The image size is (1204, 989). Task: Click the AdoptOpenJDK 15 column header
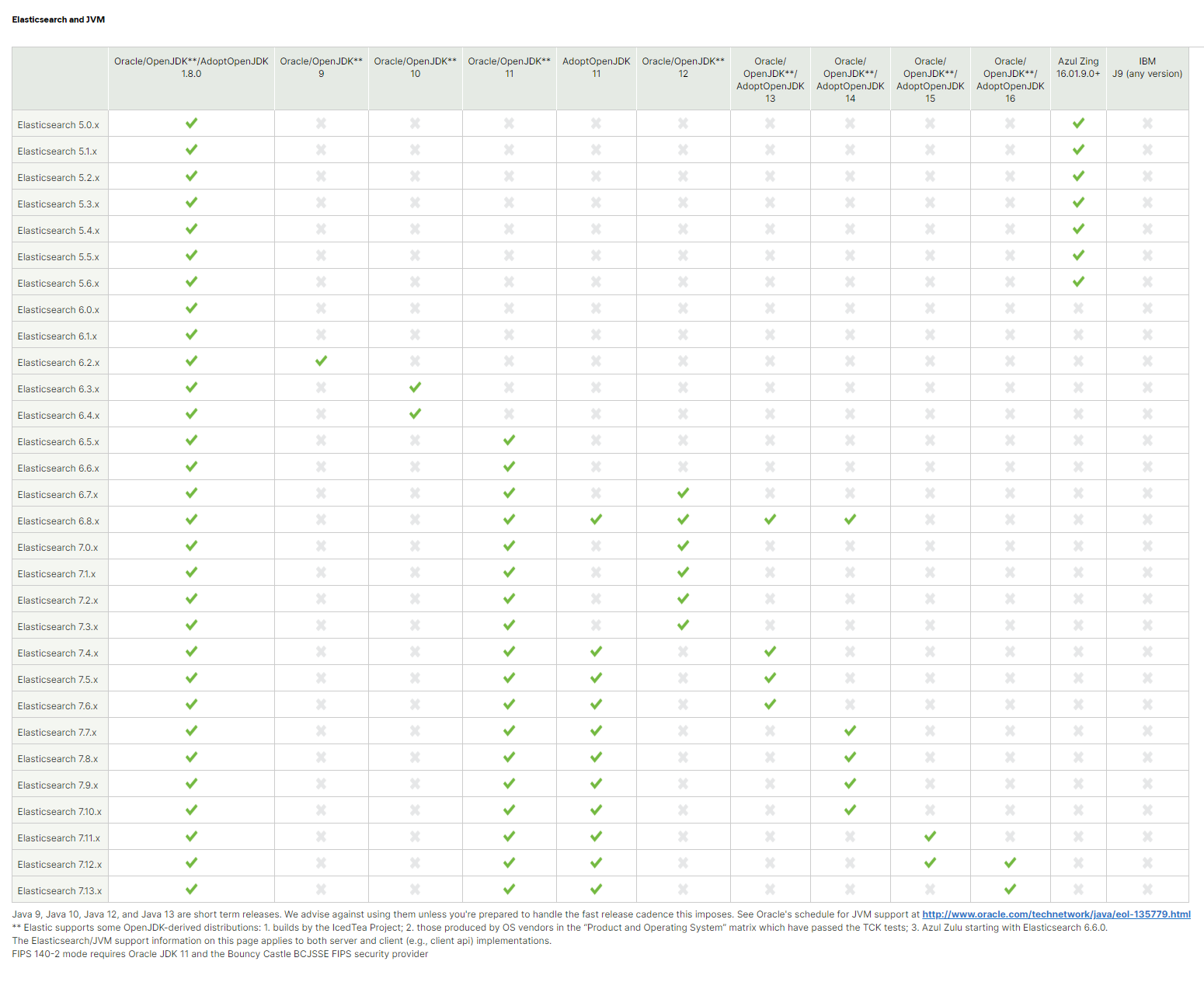click(x=930, y=80)
